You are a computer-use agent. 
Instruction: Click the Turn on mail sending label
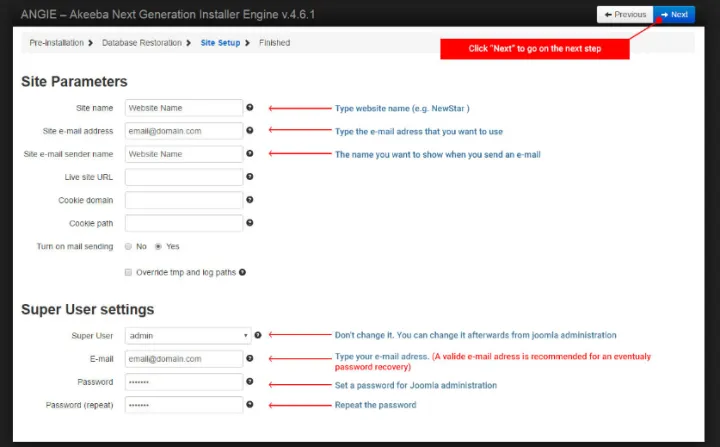(75, 247)
